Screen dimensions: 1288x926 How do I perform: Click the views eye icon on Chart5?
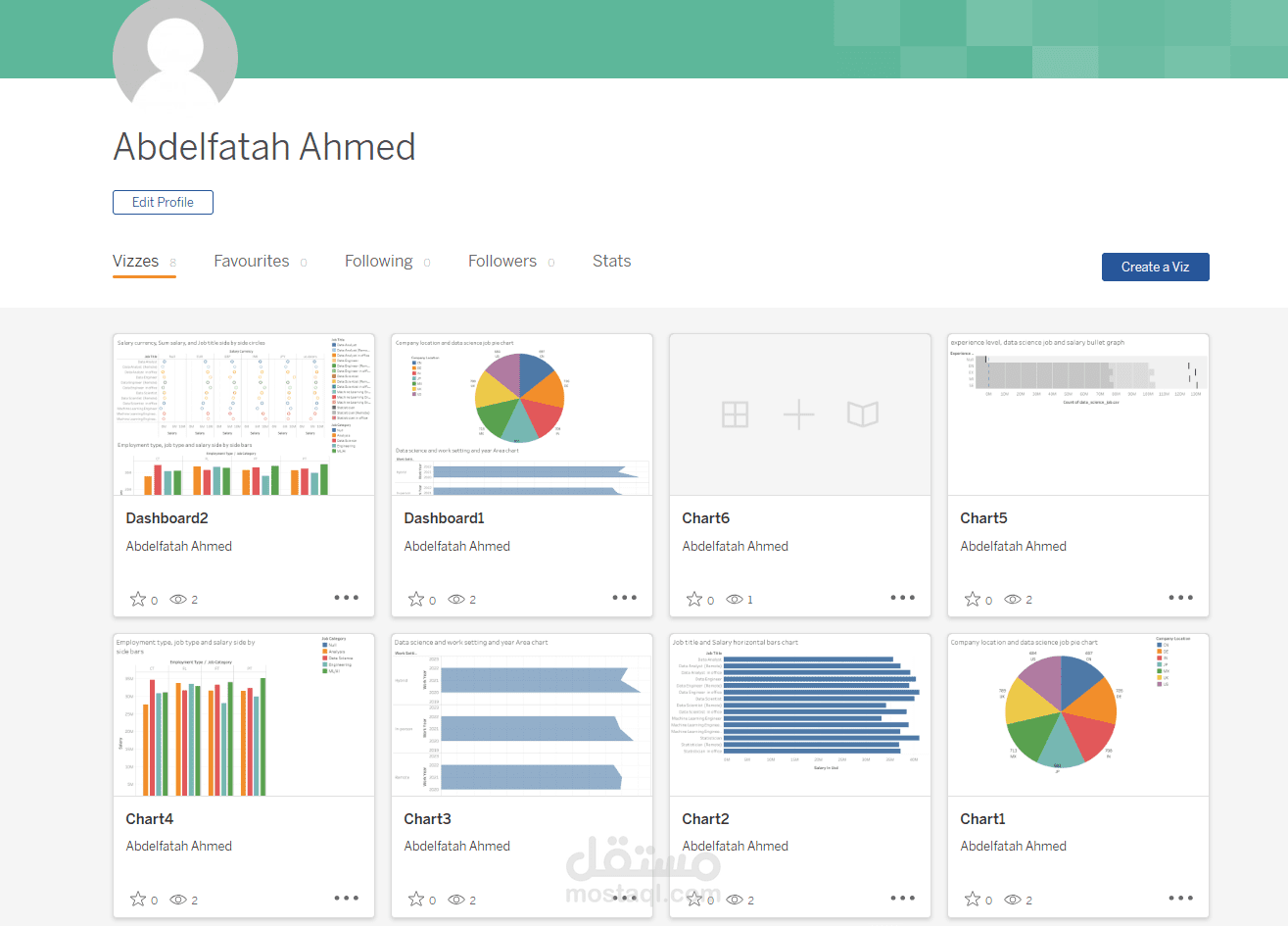pyautogui.click(x=1013, y=599)
